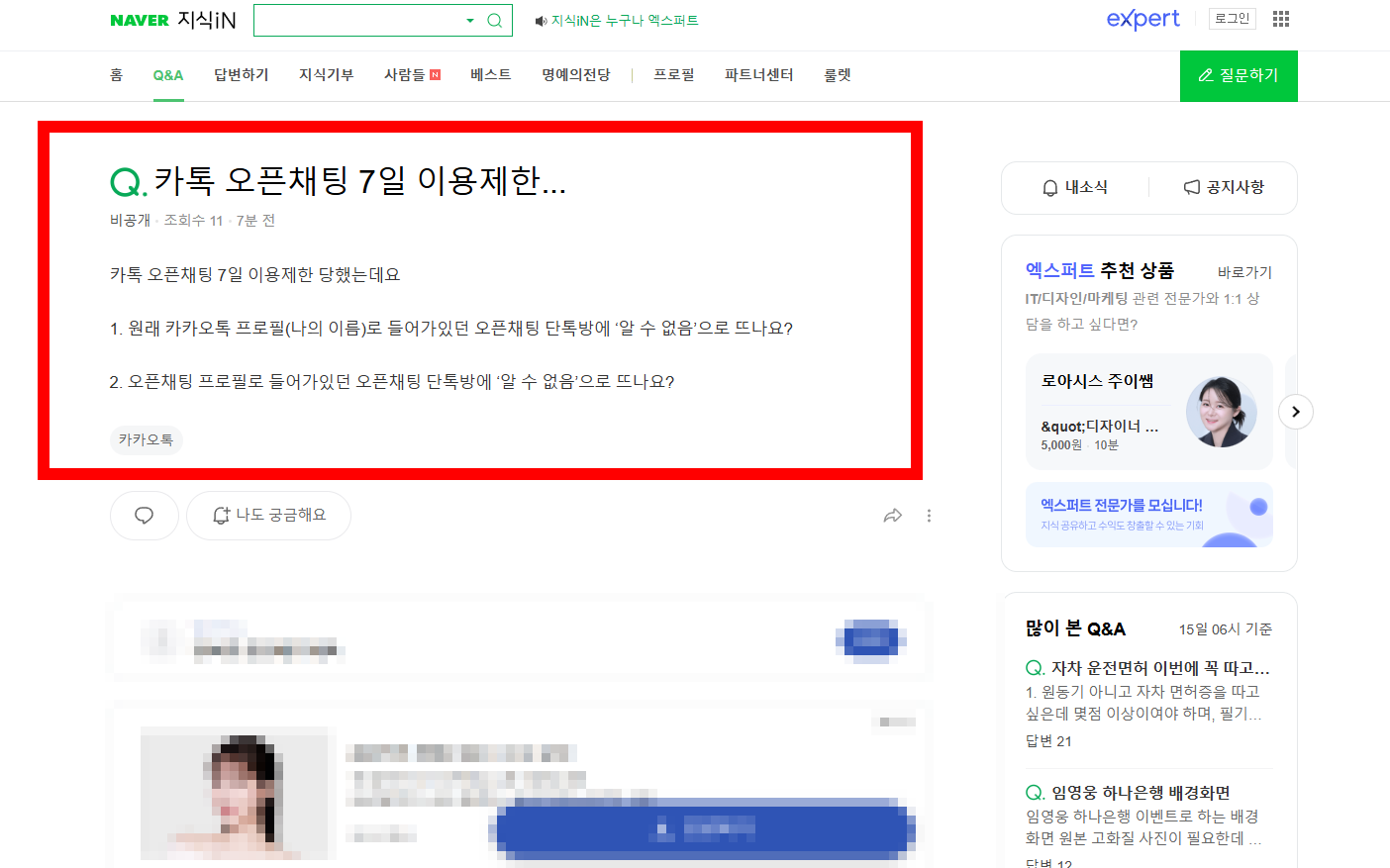1390x868 pixels.
Task: Open 내소식 notifications
Action: pyautogui.click(x=1075, y=187)
